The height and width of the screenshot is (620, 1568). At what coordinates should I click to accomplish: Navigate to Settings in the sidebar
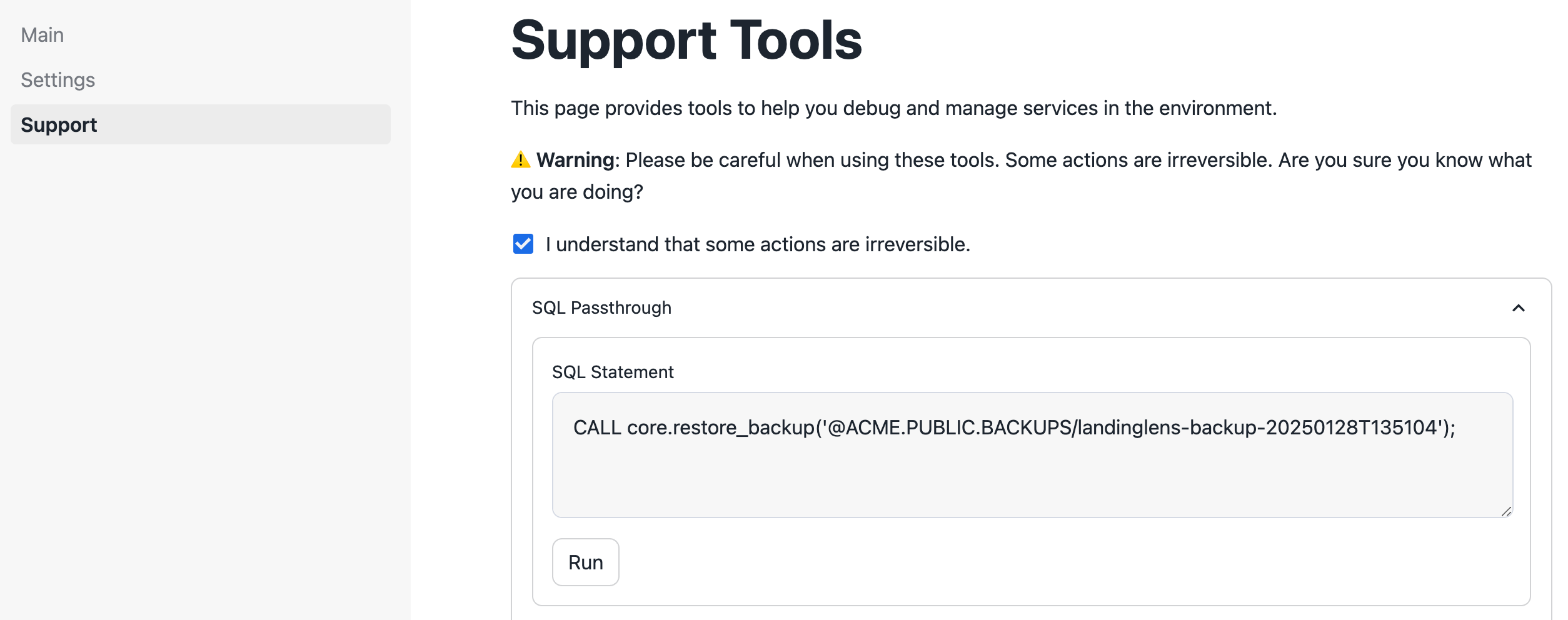pyautogui.click(x=58, y=79)
